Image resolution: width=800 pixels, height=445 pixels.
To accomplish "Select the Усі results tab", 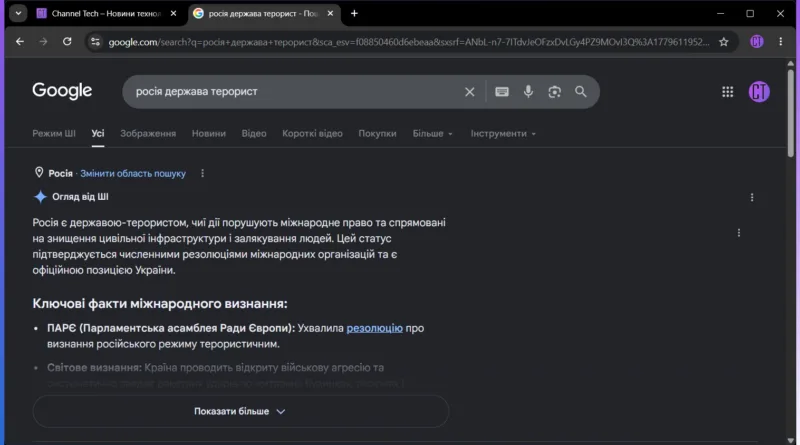I will (98, 134).
